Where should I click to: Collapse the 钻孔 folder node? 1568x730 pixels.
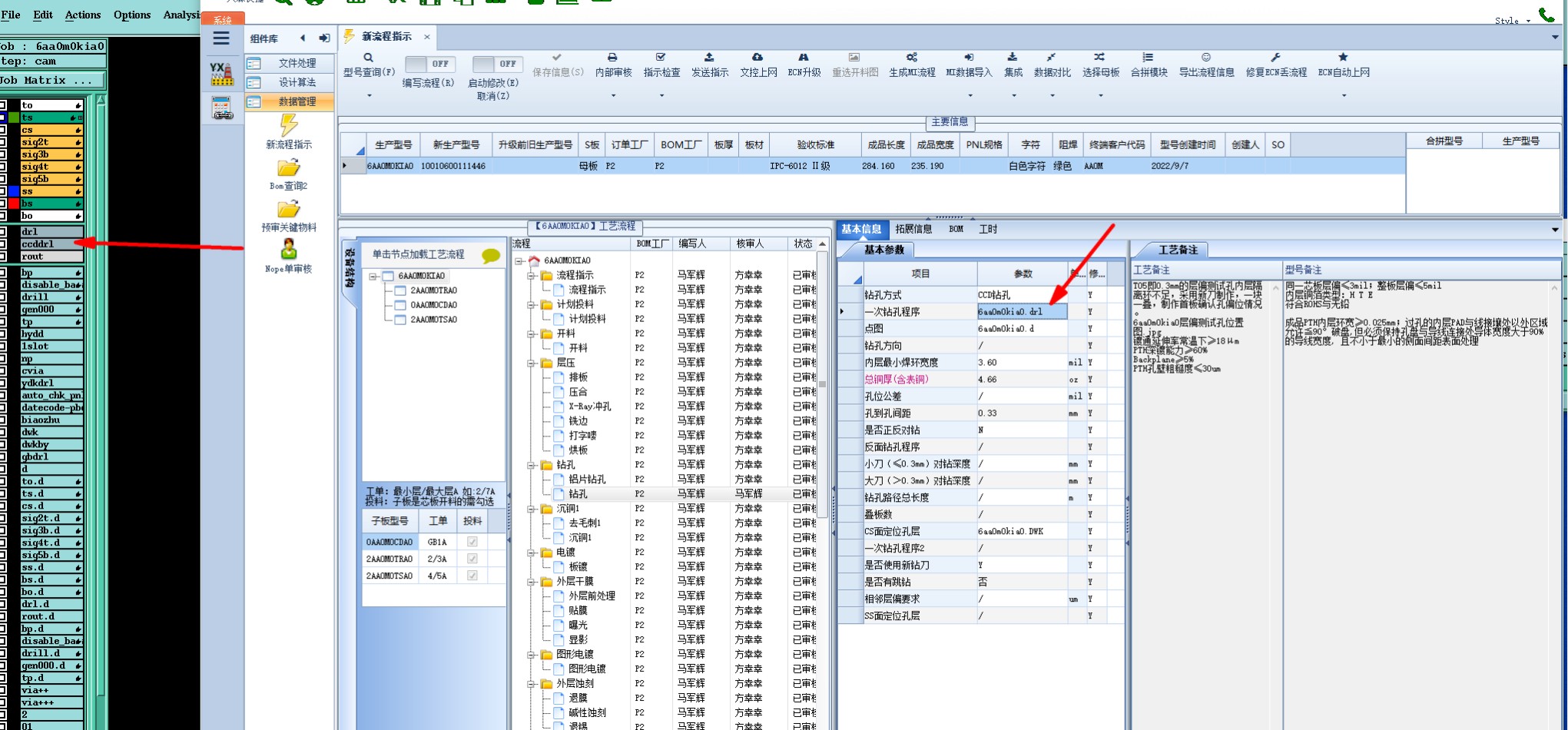click(531, 465)
